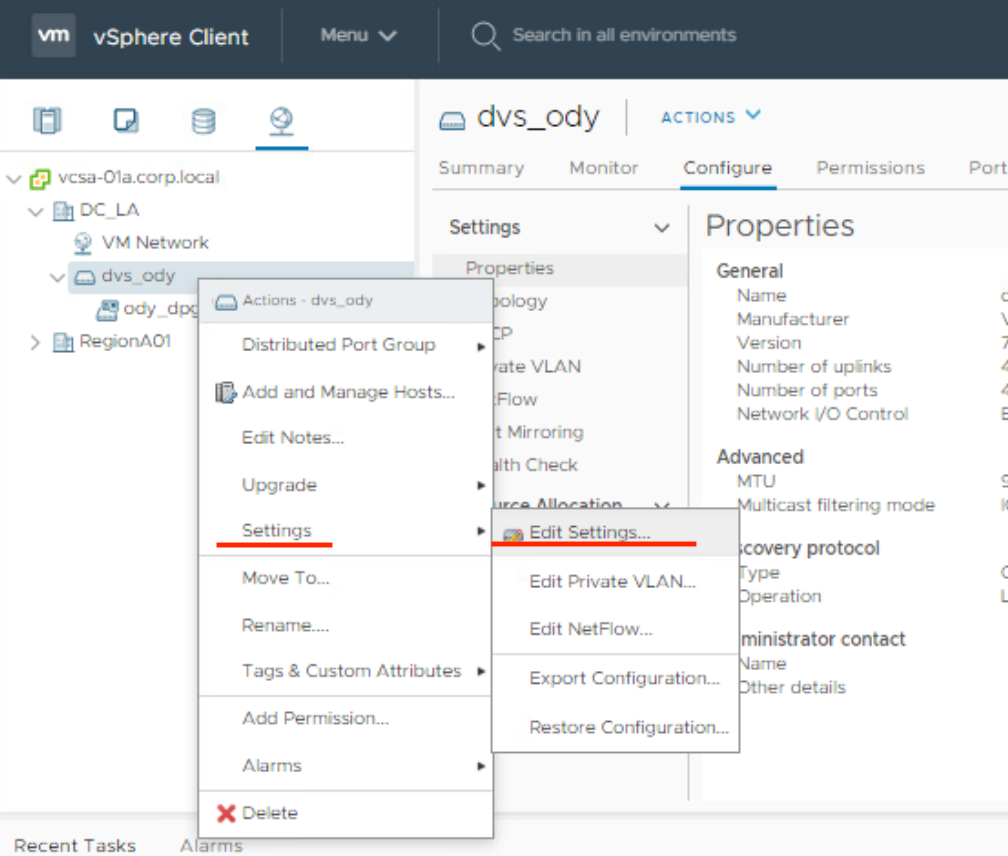Expand the Alarms submenu arrow

[481, 766]
